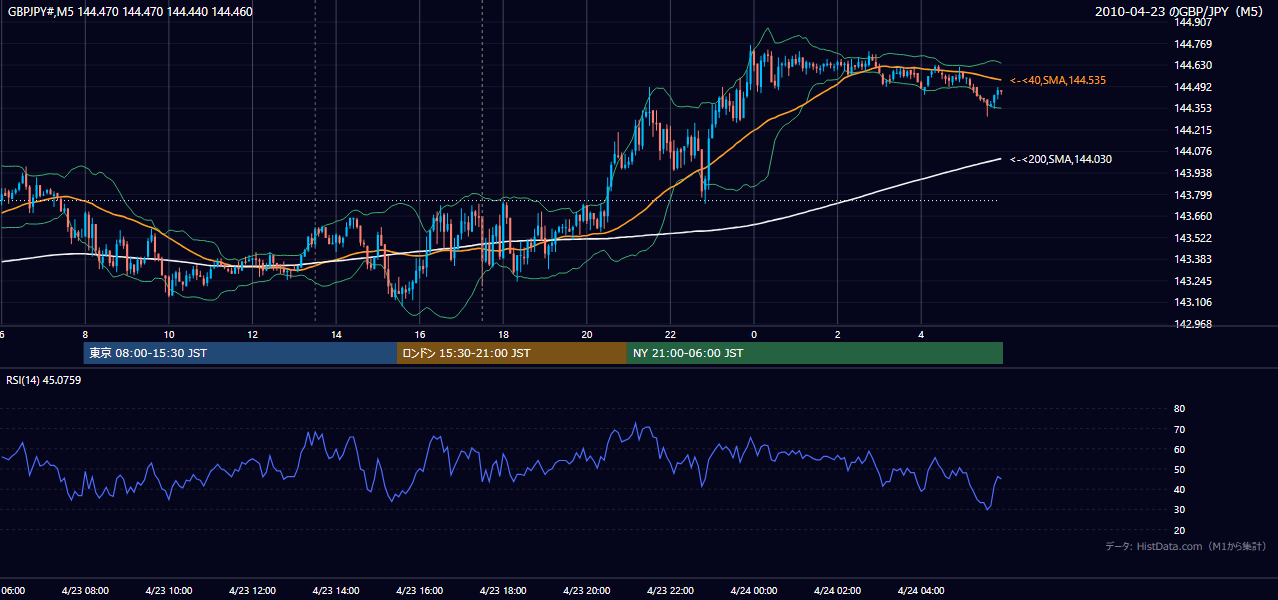Image resolution: width=1278 pixels, height=600 pixels.
Task: Click the bottom date label 4/24 02:00
Action: 837,590
